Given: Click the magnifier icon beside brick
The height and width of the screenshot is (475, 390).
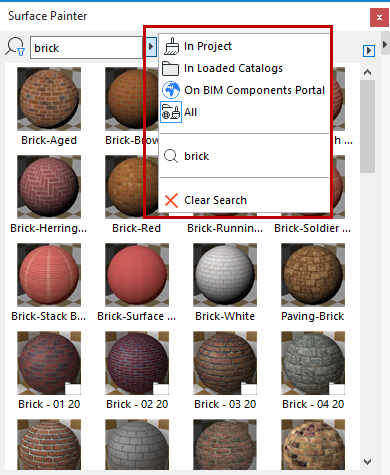Looking at the screenshot, I should pyautogui.click(x=171, y=156).
